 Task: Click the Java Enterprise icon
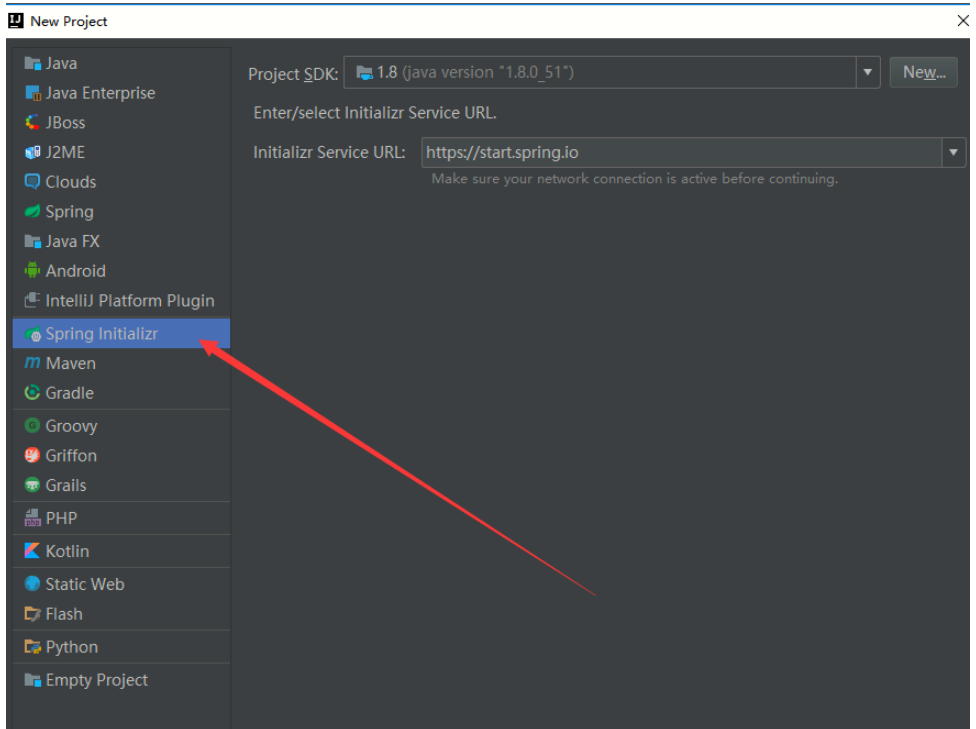click(x=32, y=93)
